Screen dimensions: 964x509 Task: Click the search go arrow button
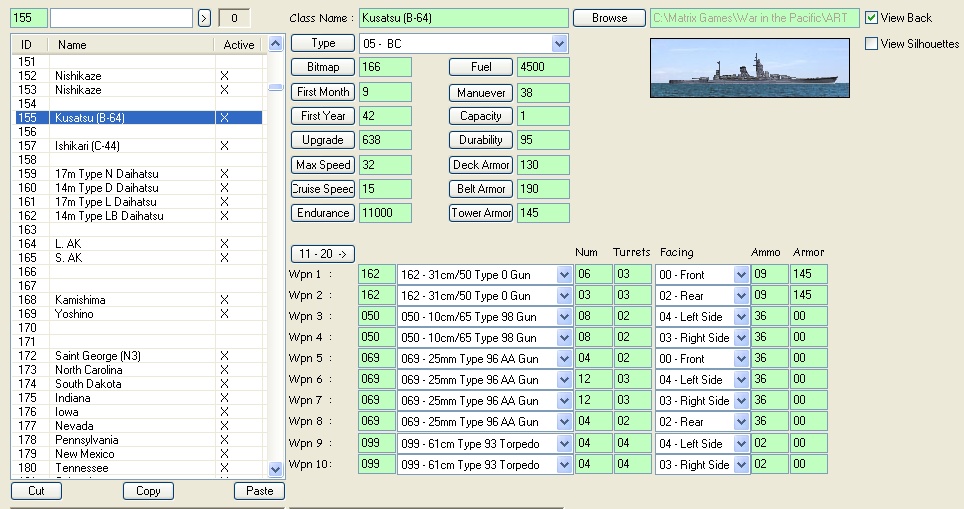pos(204,18)
